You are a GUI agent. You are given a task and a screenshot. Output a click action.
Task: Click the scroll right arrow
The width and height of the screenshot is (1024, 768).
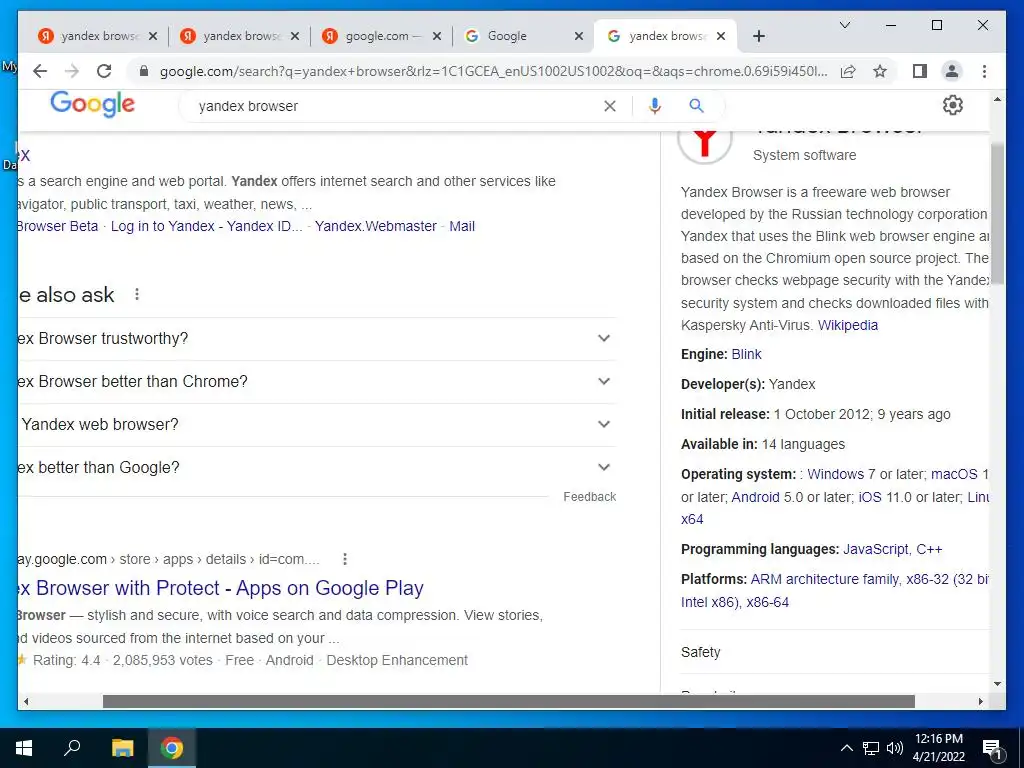981,701
